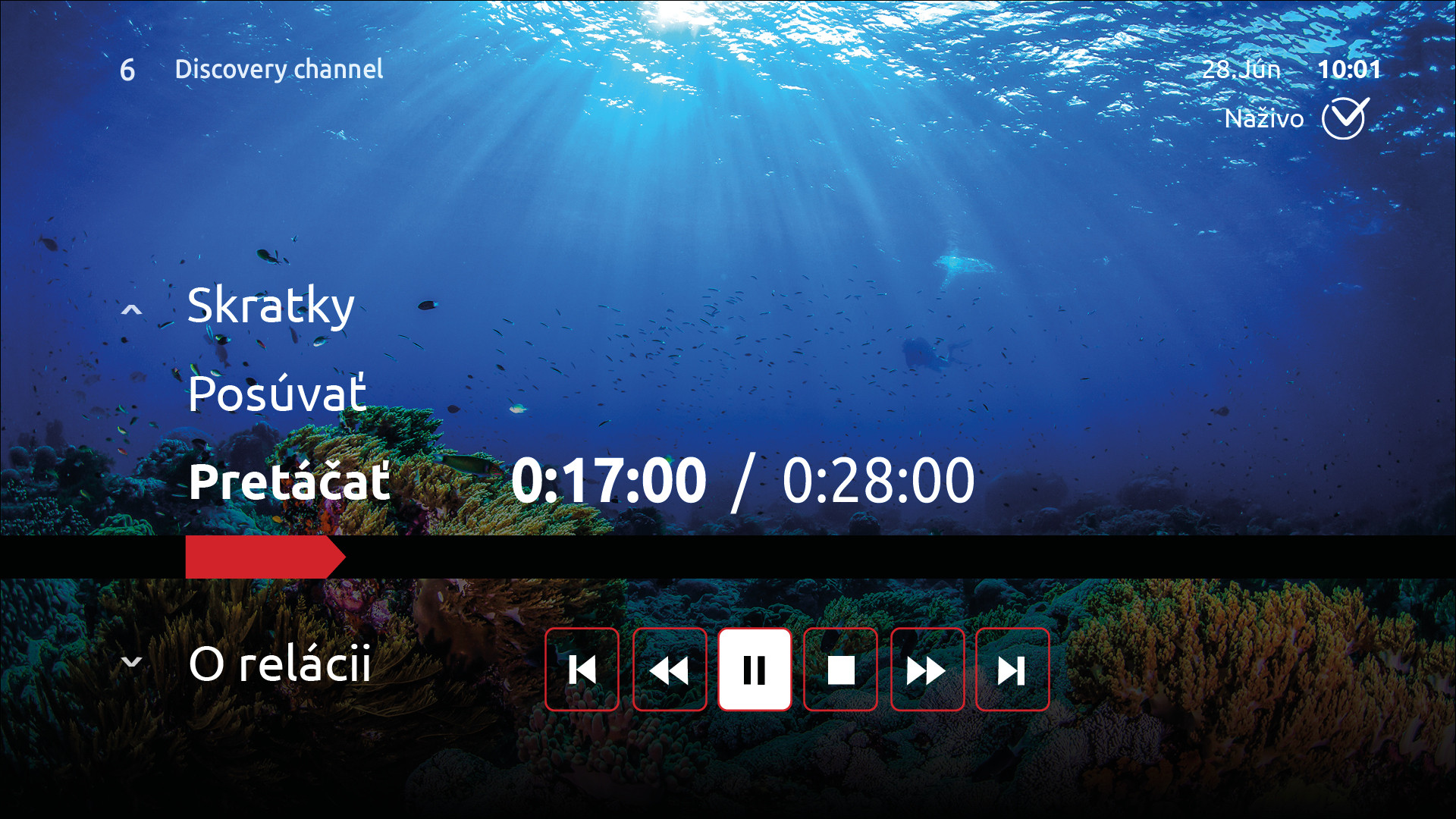
Task: Toggle the Naživo live checkmark icon
Action: pos(1345,118)
